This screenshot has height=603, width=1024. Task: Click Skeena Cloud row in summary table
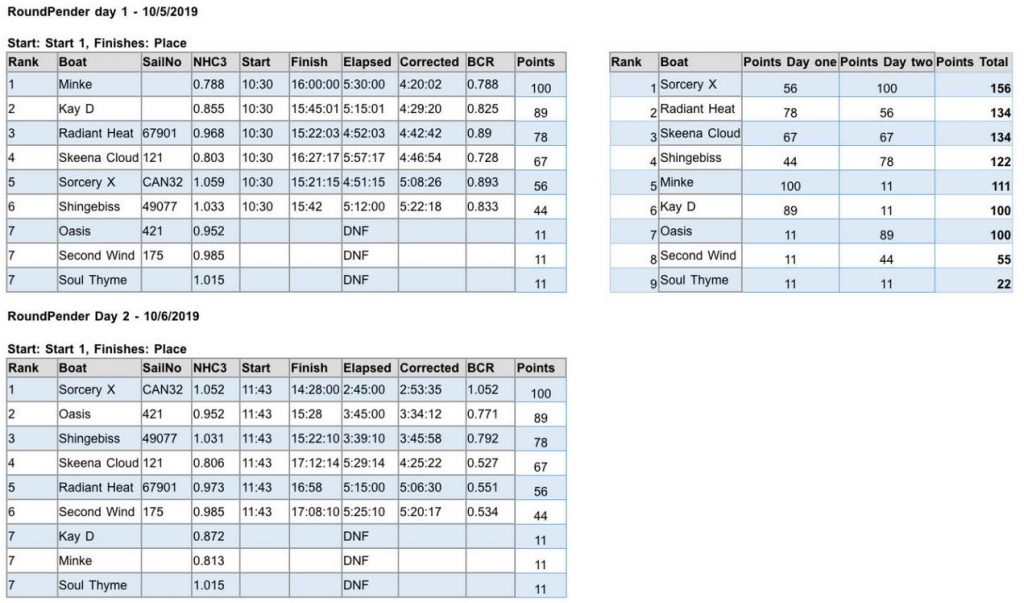click(811, 133)
